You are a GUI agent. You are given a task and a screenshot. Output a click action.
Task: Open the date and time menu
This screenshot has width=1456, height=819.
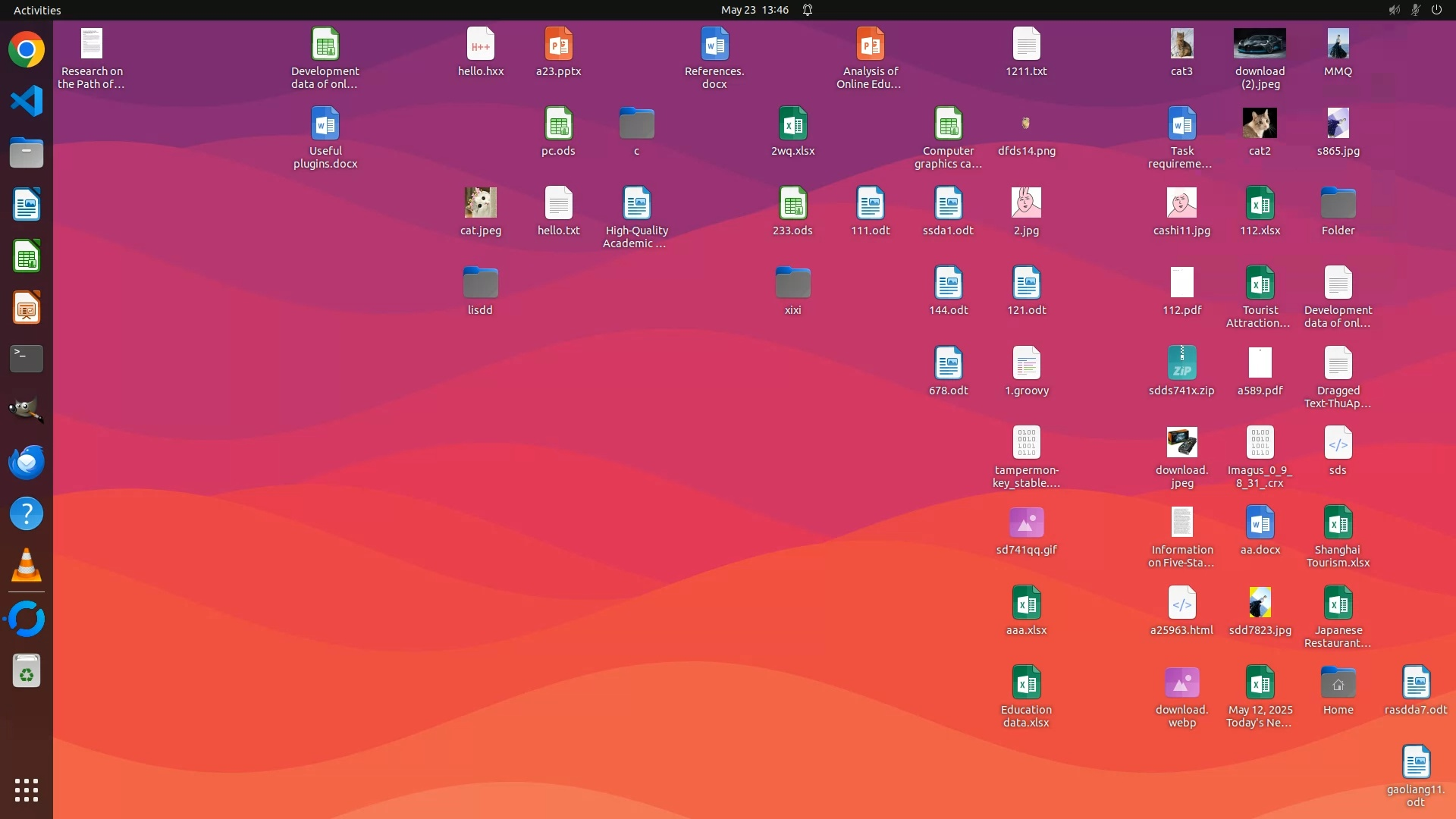(755, 10)
